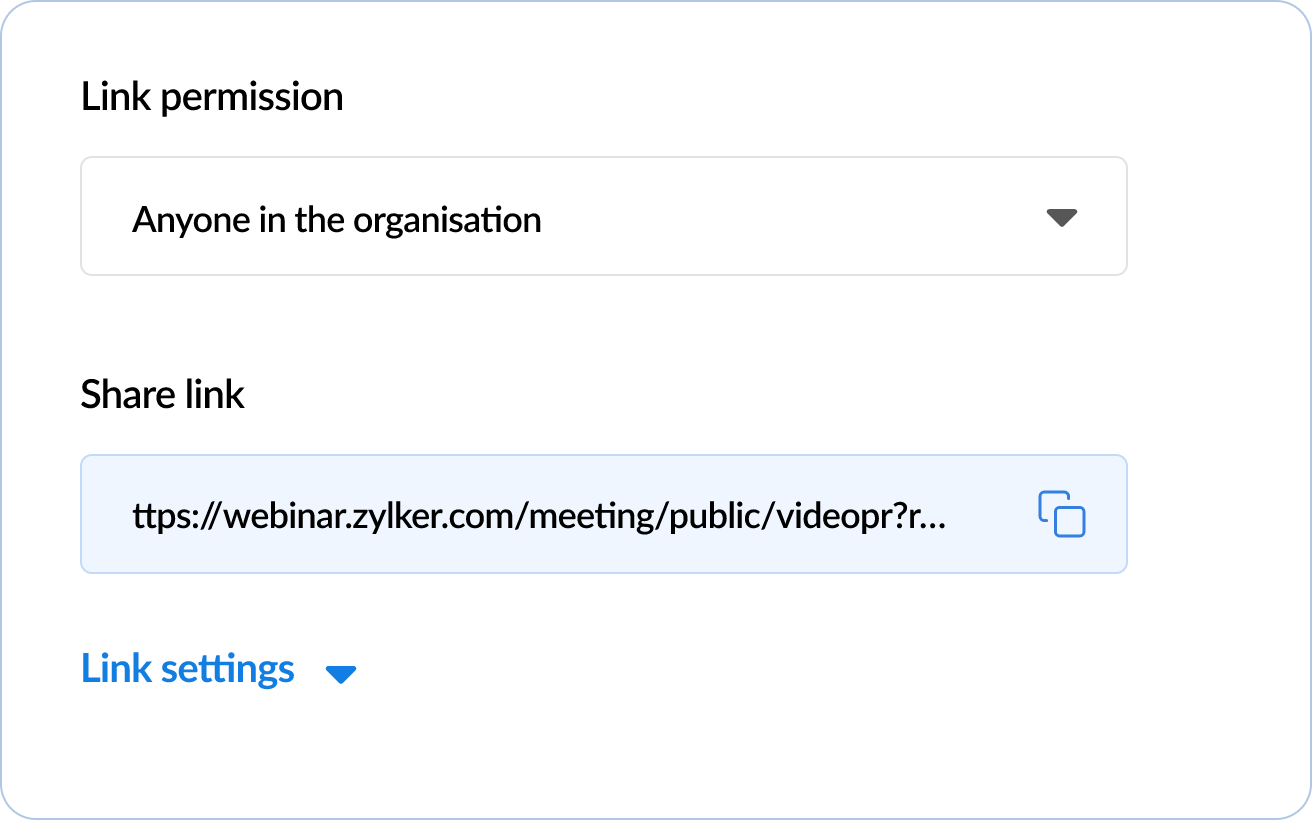Click the Link permission heading
Viewport: 1312px width, 820px height.
pyautogui.click(x=212, y=96)
